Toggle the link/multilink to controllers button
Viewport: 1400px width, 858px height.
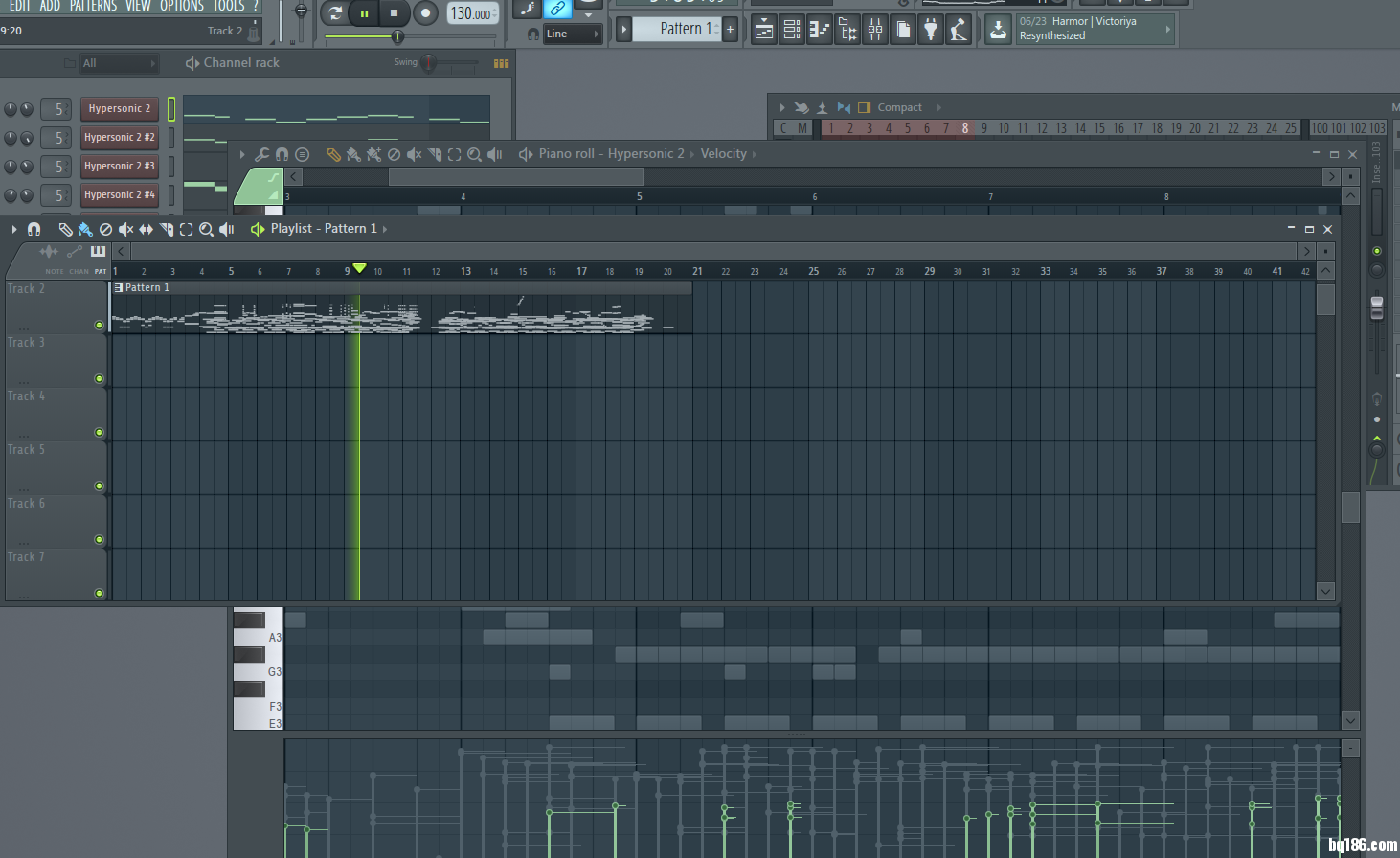(x=557, y=9)
